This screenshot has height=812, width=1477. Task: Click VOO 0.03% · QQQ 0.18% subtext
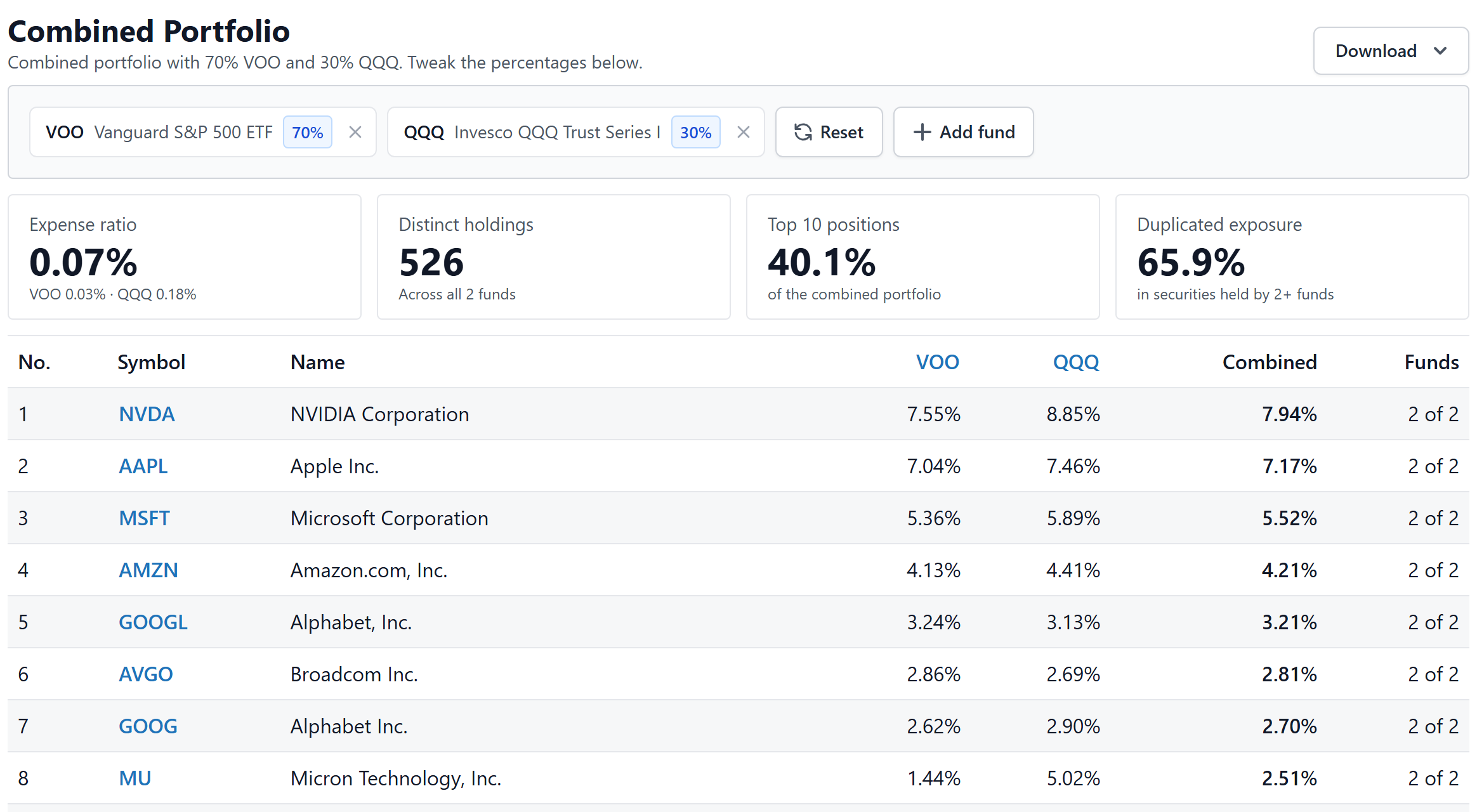click(x=113, y=294)
